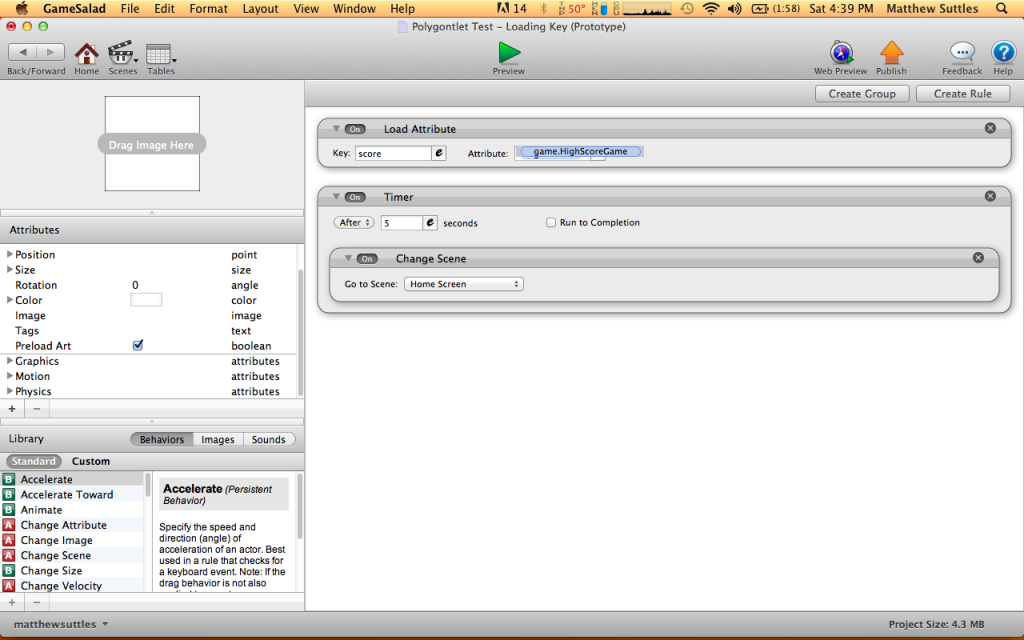Viewport: 1024px width, 640px height.
Task: Click the Scenes clapperboard icon
Action: click(x=121, y=53)
